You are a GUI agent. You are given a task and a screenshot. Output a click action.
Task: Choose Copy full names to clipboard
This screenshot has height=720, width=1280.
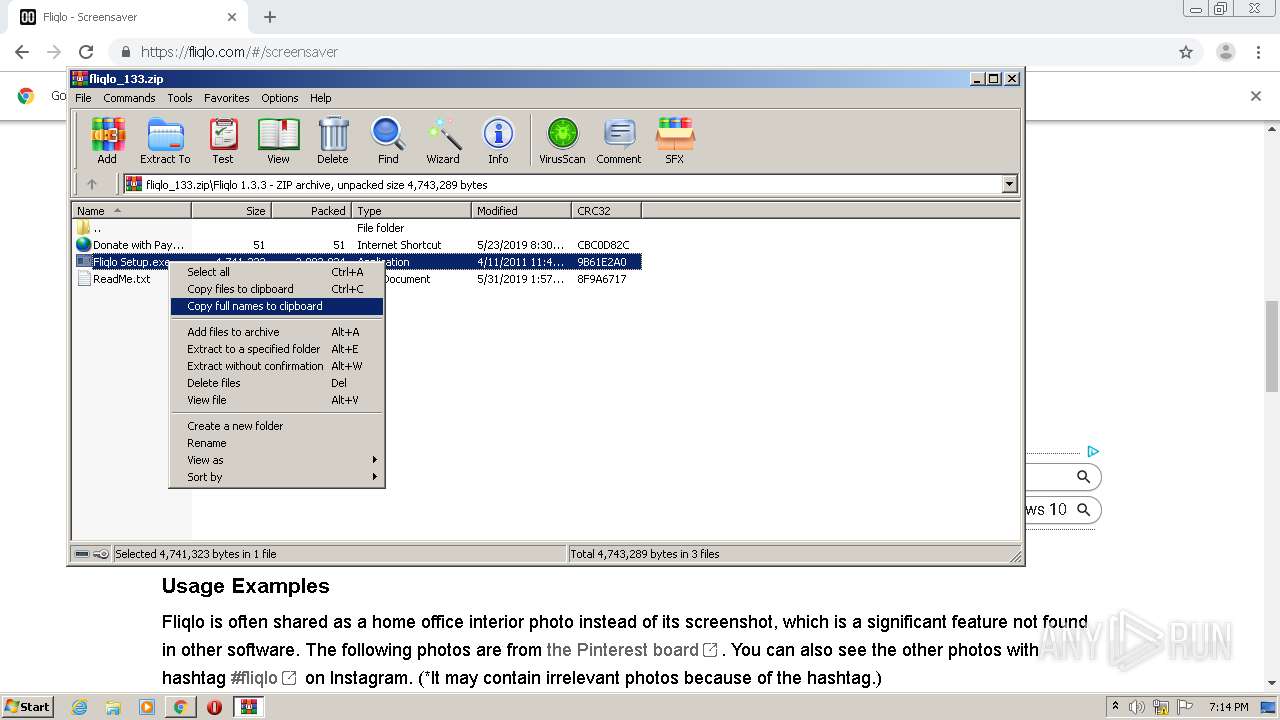pos(277,306)
